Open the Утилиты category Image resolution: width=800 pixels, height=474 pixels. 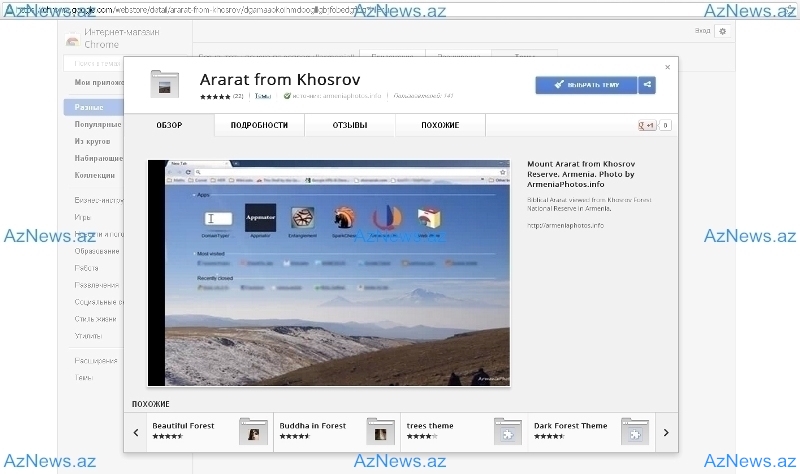88,336
